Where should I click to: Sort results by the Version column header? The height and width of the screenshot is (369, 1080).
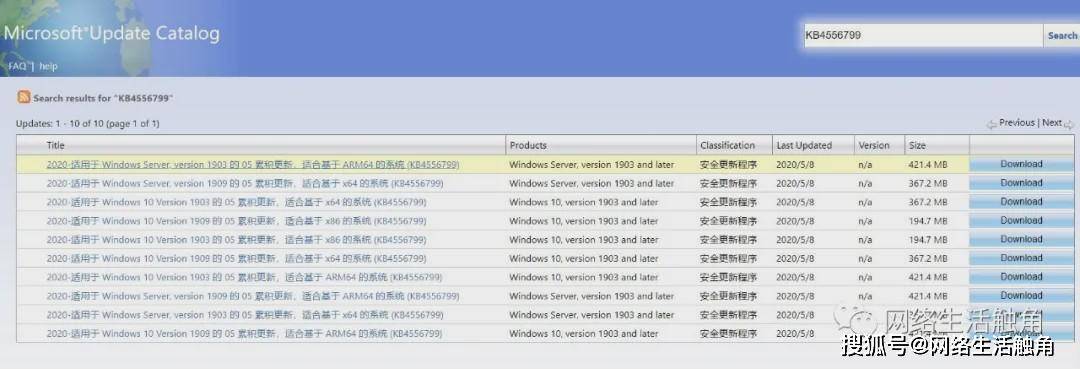873,145
